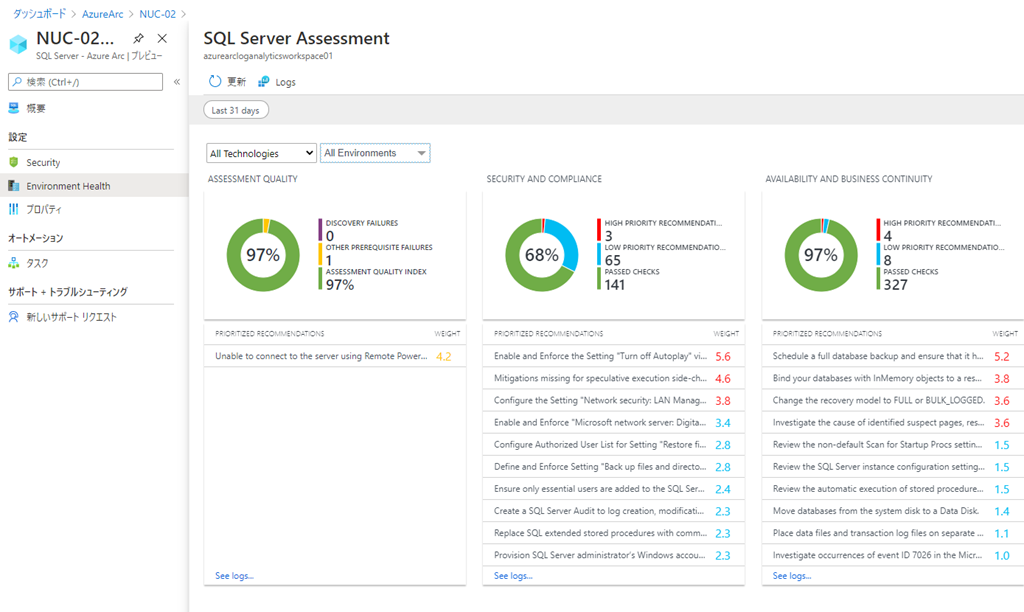The image size is (1024, 612).
Task: Select Environment Health in the sidebar
Action: tap(94, 185)
